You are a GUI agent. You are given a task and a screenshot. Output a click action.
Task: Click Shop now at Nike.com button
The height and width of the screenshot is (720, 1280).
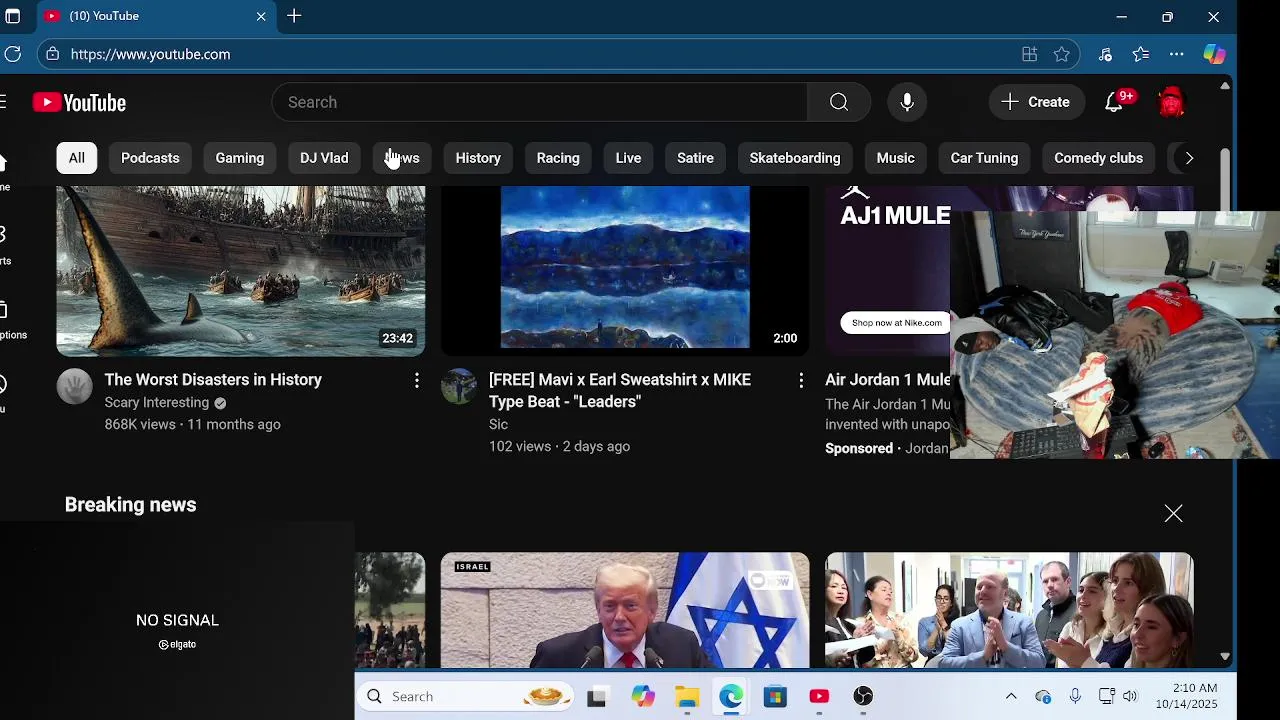point(896,322)
